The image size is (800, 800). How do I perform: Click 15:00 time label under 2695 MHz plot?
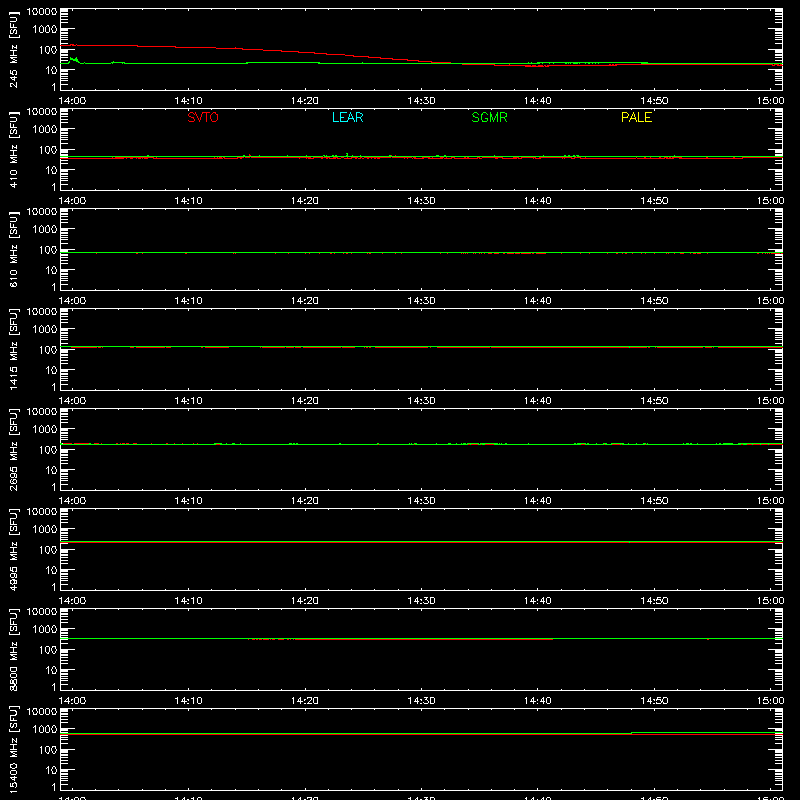point(770,501)
